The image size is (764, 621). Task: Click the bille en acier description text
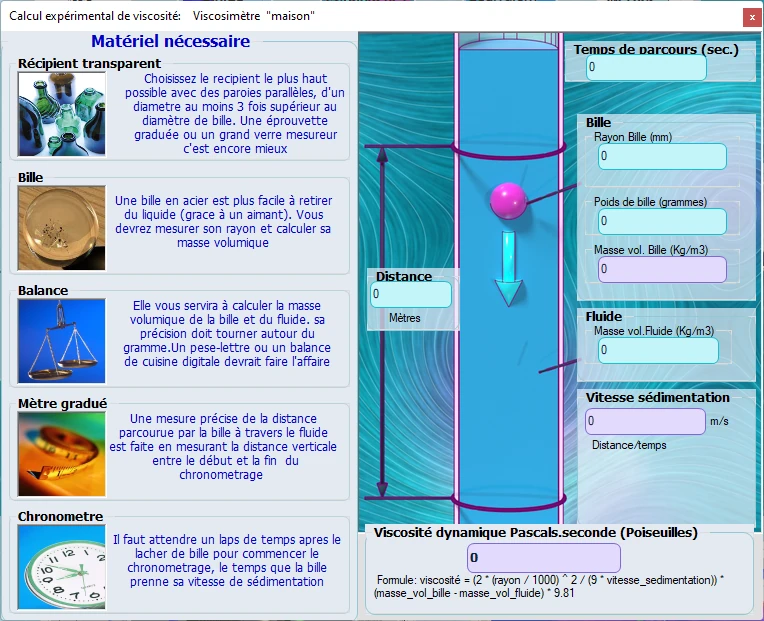pyautogui.click(x=223, y=222)
